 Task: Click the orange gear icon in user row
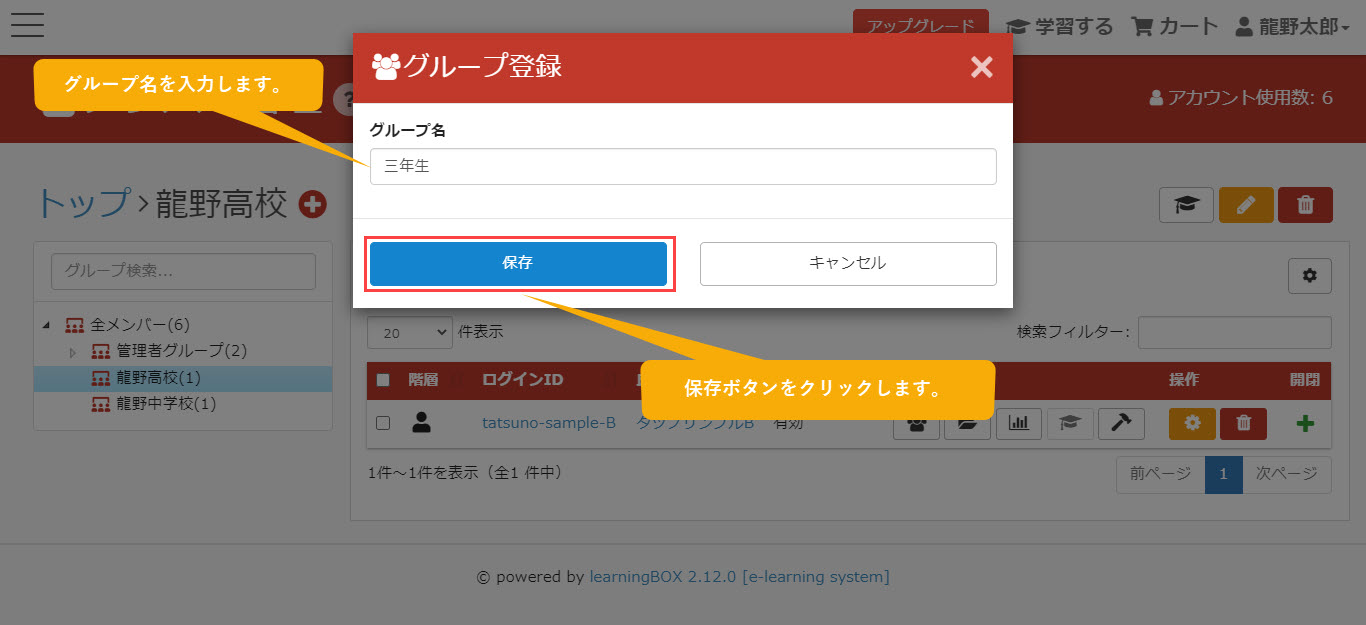tap(1192, 423)
